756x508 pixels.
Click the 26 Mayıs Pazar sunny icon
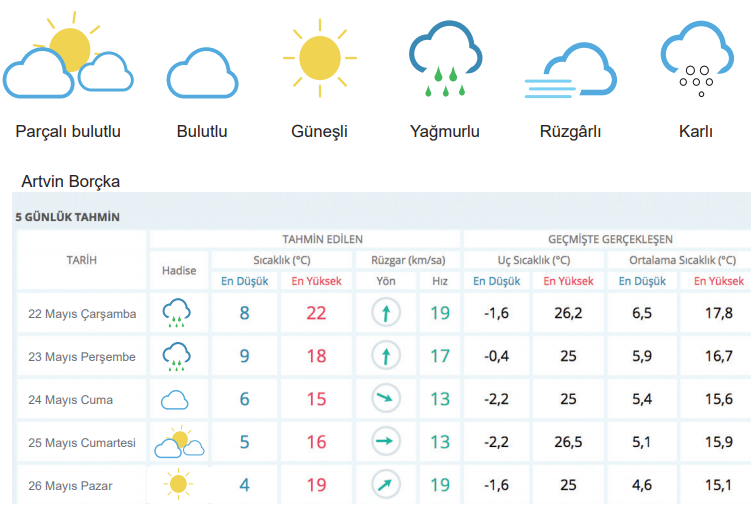pos(178,485)
